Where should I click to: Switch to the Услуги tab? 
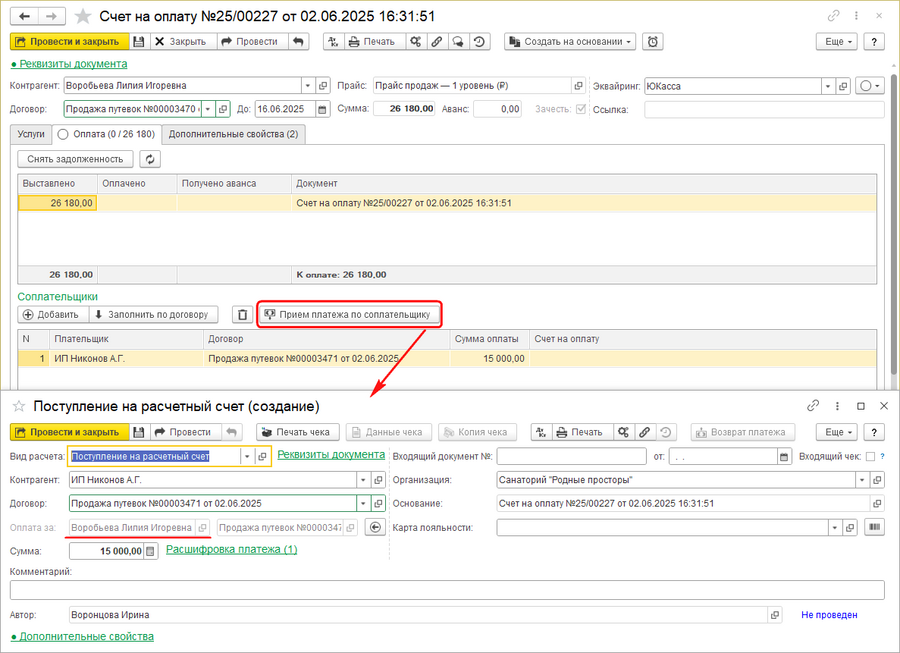click(x=31, y=134)
